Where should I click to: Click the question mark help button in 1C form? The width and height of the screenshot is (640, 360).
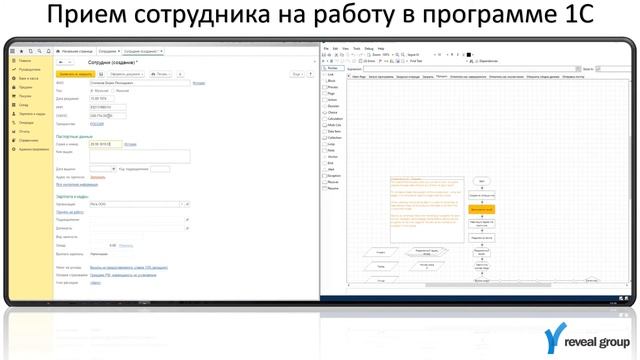coord(310,74)
